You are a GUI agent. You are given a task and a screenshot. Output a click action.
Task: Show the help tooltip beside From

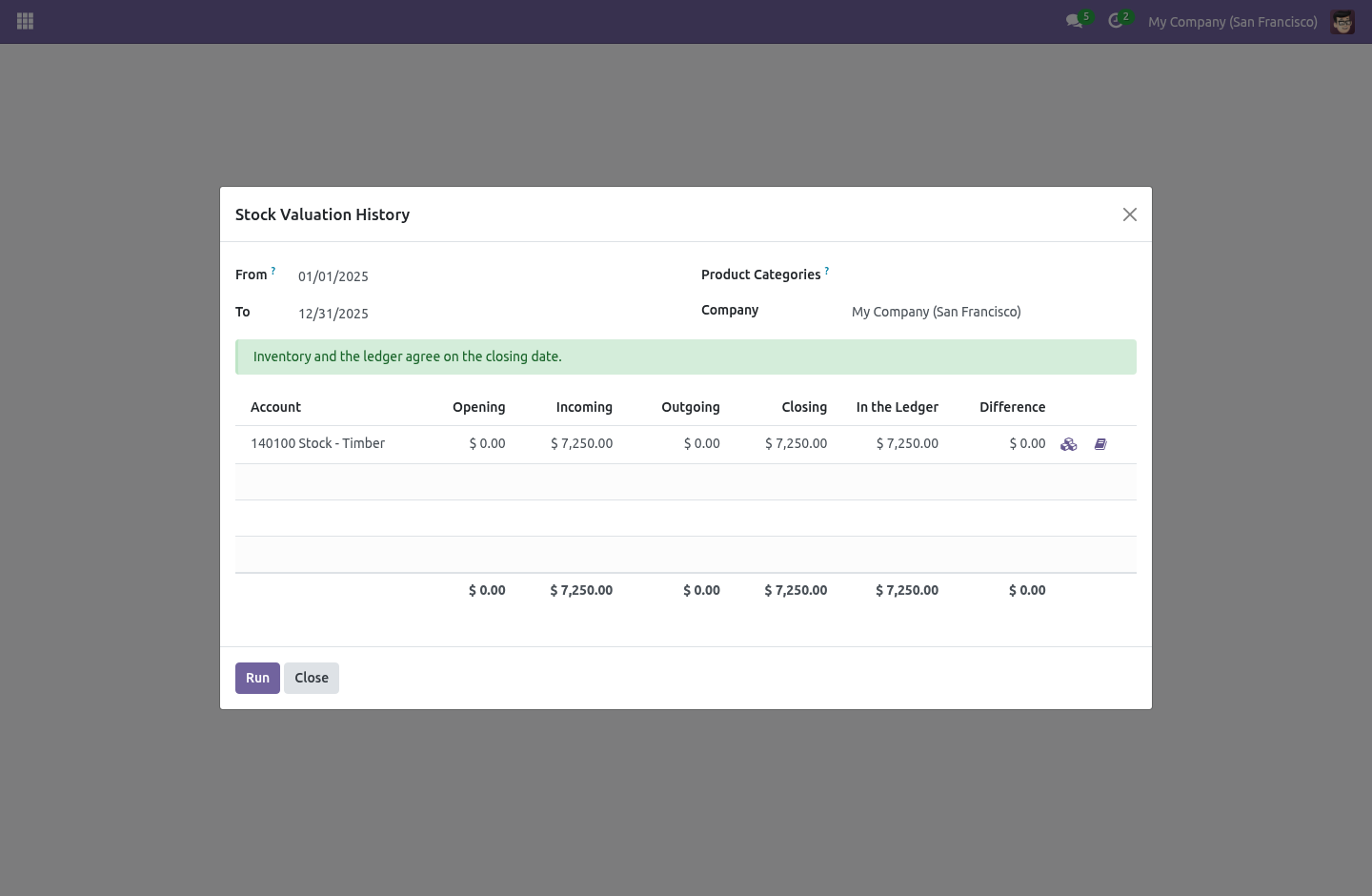pyautogui.click(x=273, y=271)
